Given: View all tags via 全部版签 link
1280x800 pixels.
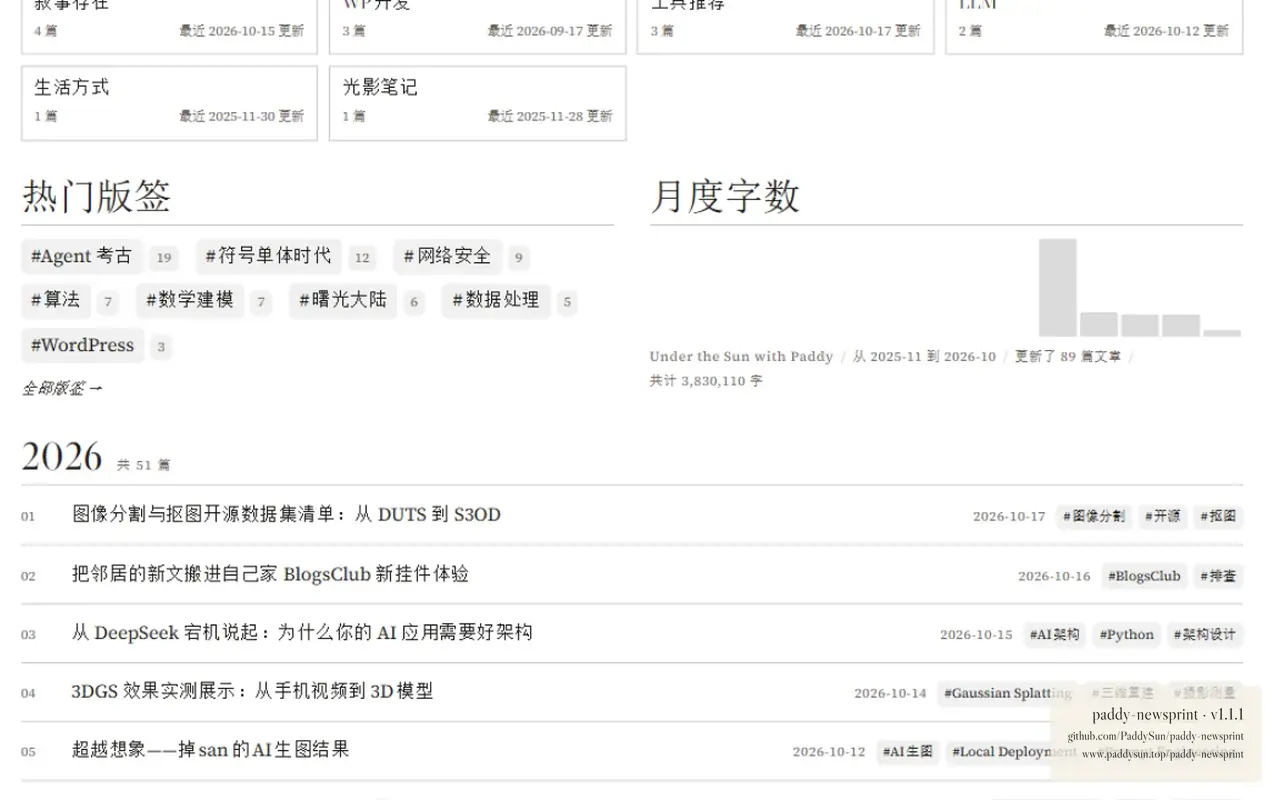Looking at the screenshot, I should pos(62,388).
